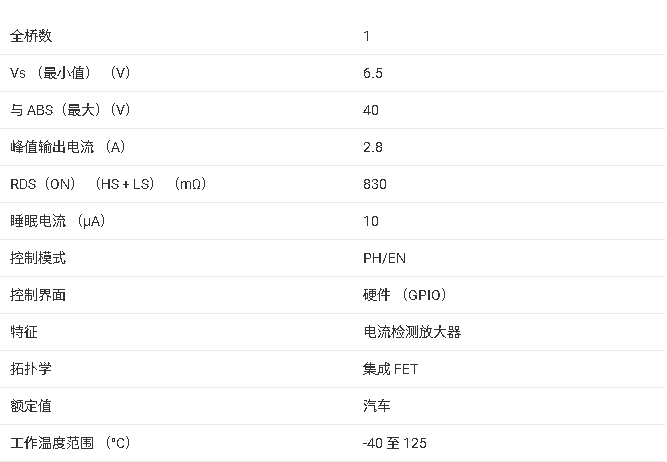
Task: Select the 电流检测放大器 value
Action: coord(412,332)
